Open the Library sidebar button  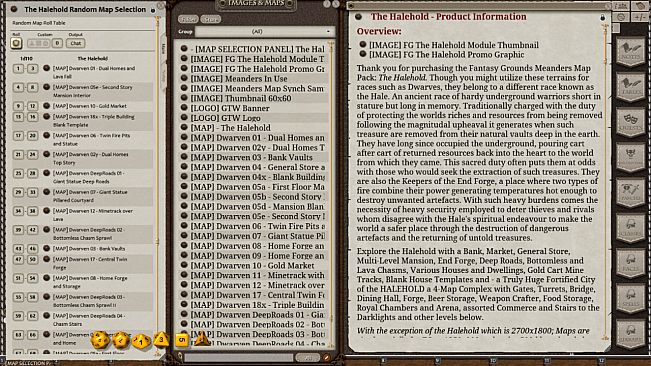coord(630,334)
